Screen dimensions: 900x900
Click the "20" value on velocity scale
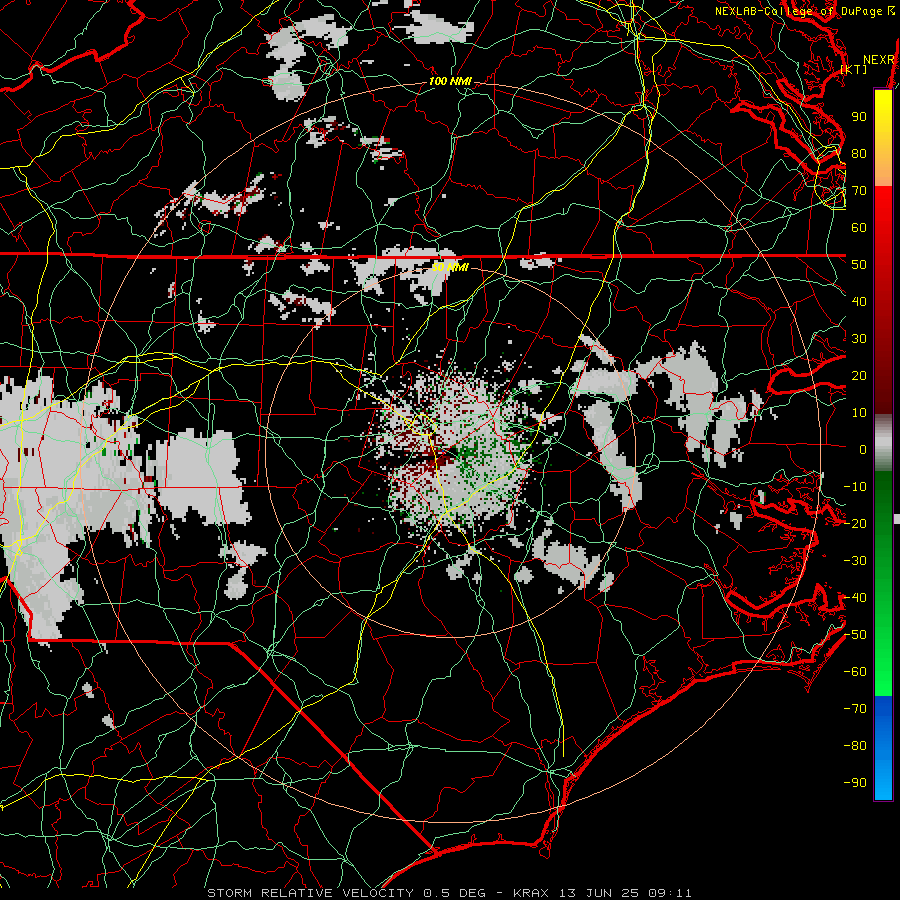pyautogui.click(x=859, y=376)
